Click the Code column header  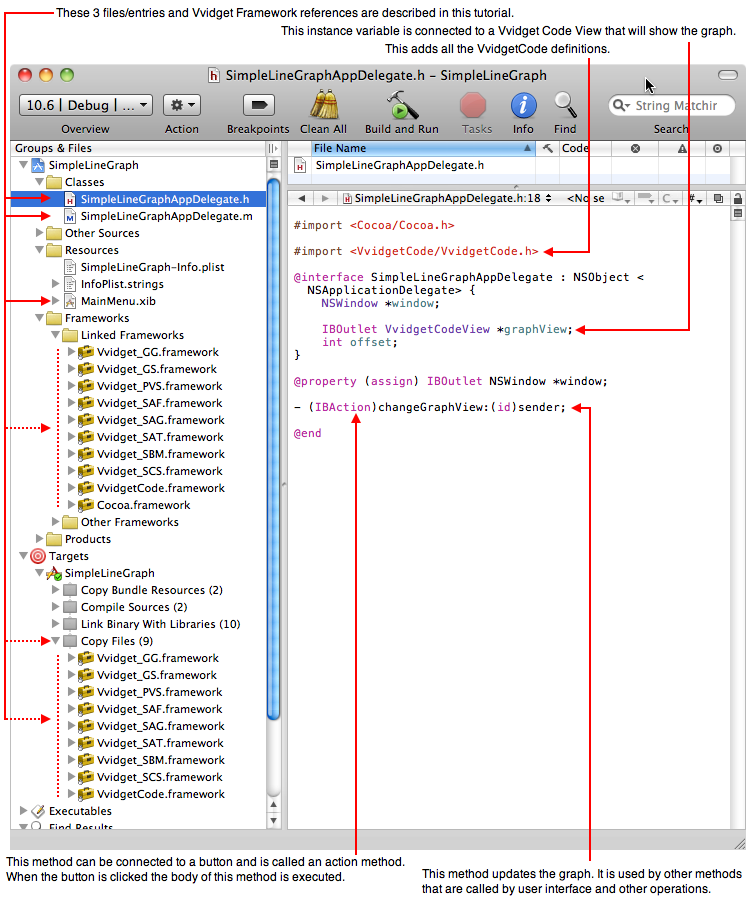pos(585,148)
